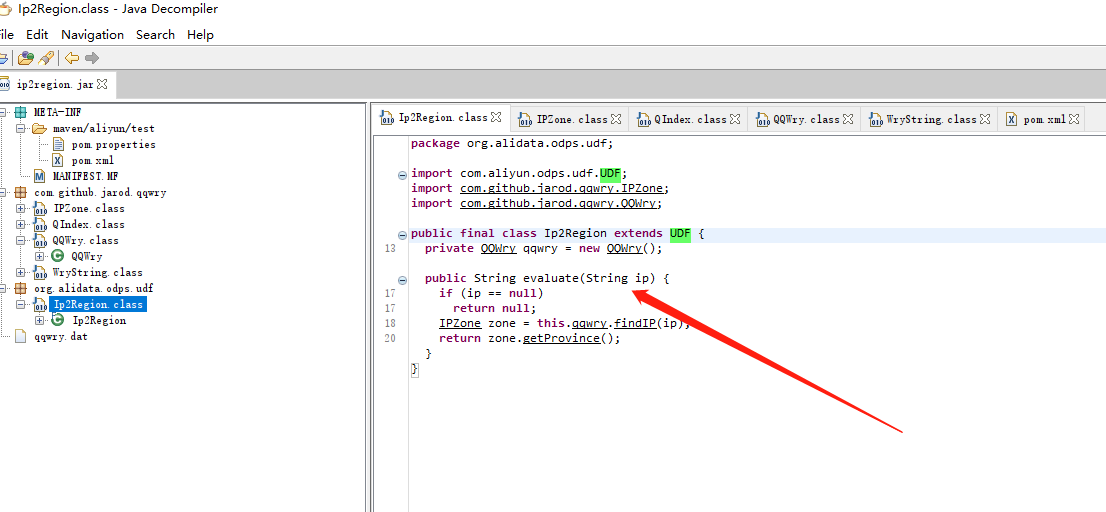The image size is (1106, 512).
Task: Switch to the pom.xml editor tab
Action: [1044, 119]
